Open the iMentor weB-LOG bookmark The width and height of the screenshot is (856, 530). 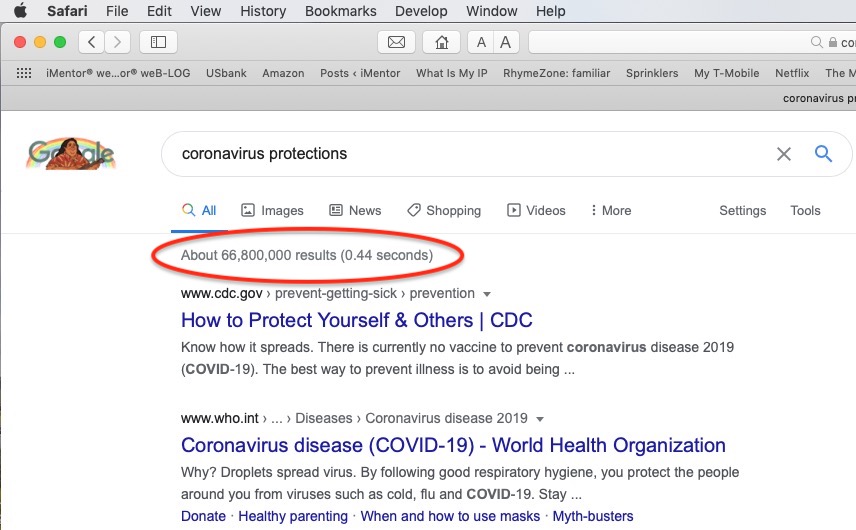click(118, 73)
